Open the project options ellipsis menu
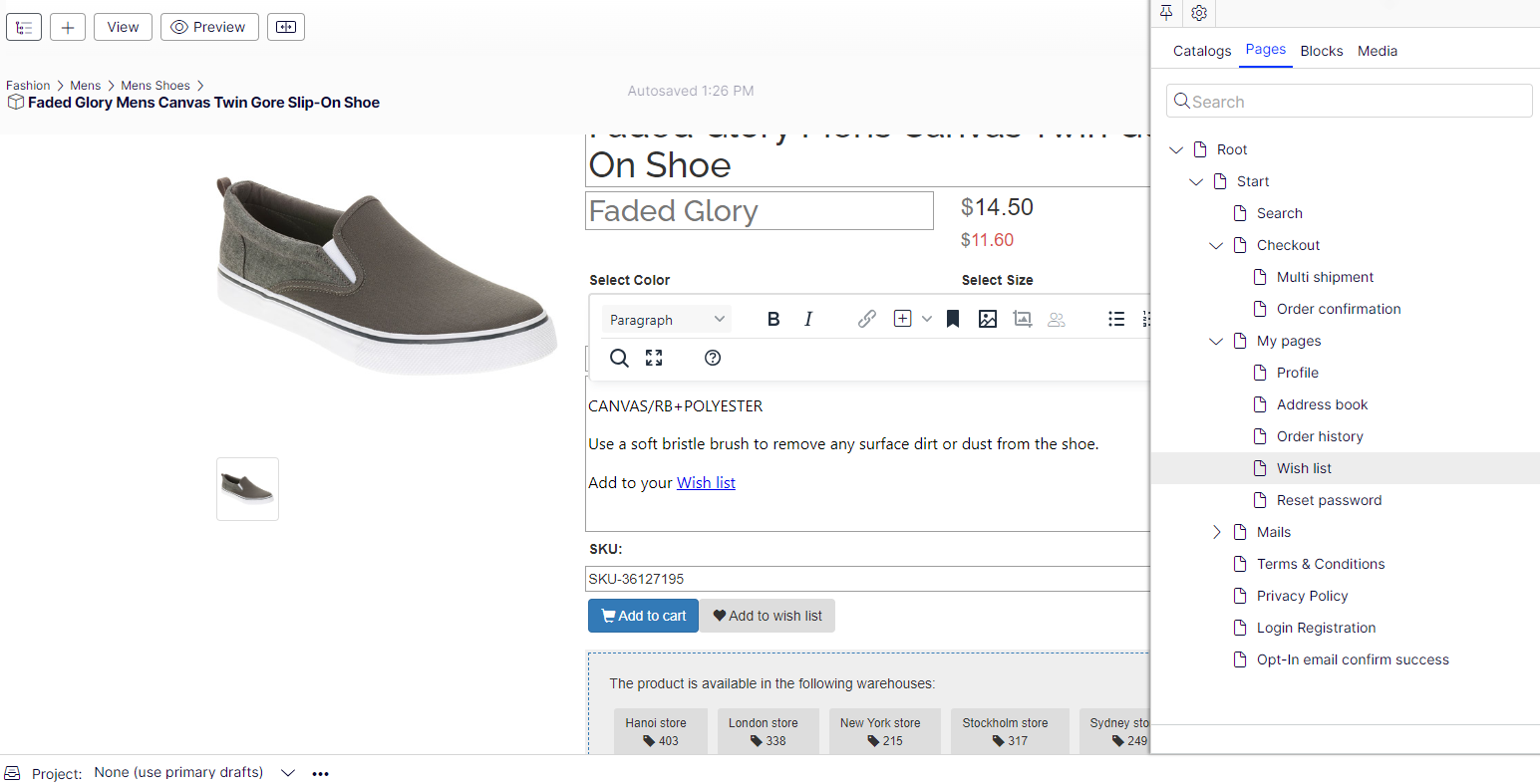Image resolution: width=1540 pixels, height=784 pixels. (320, 773)
